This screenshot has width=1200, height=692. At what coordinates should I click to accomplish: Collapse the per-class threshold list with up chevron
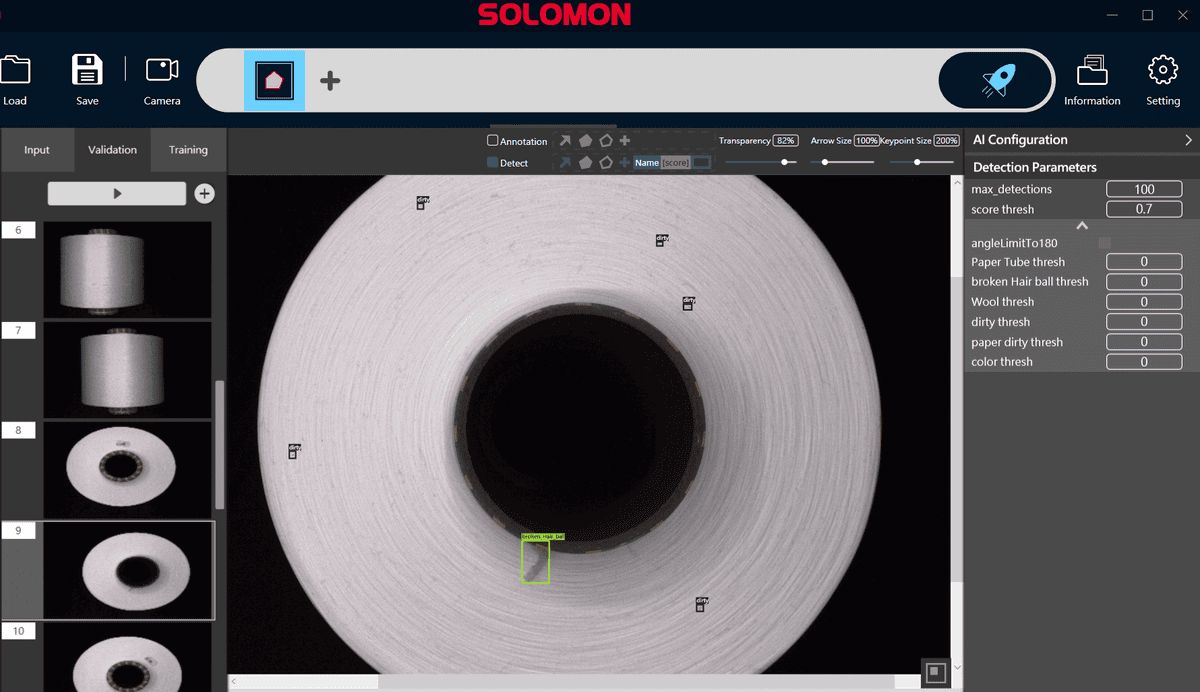[1082, 226]
